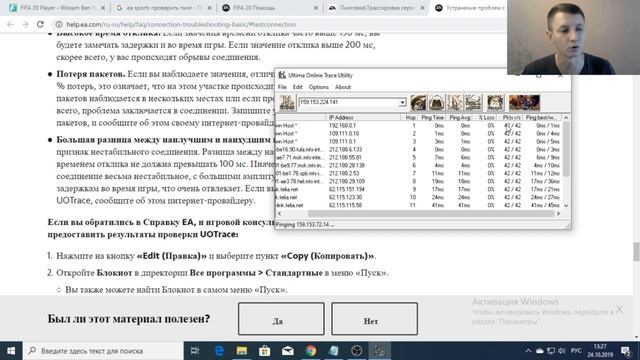640x360 pixels.
Task: Select the row with IP 109.111.0.1
Action: [x=419, y=142]
